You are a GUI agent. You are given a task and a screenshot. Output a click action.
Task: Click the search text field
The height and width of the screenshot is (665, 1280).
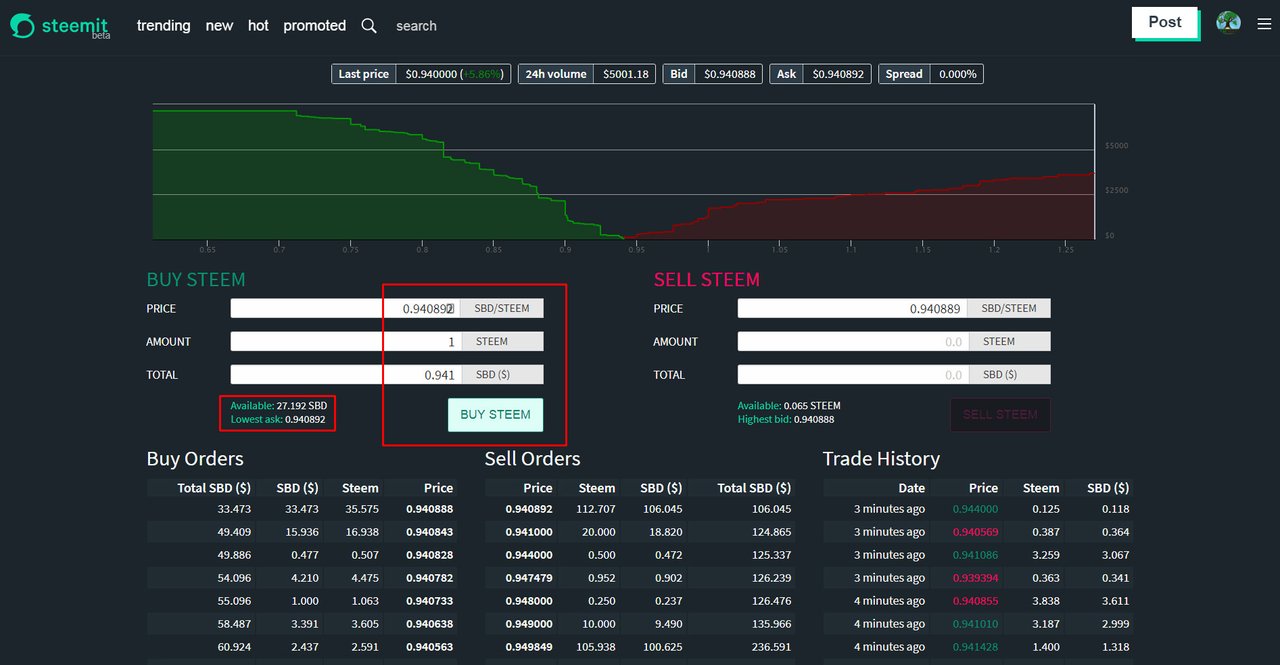440,26
